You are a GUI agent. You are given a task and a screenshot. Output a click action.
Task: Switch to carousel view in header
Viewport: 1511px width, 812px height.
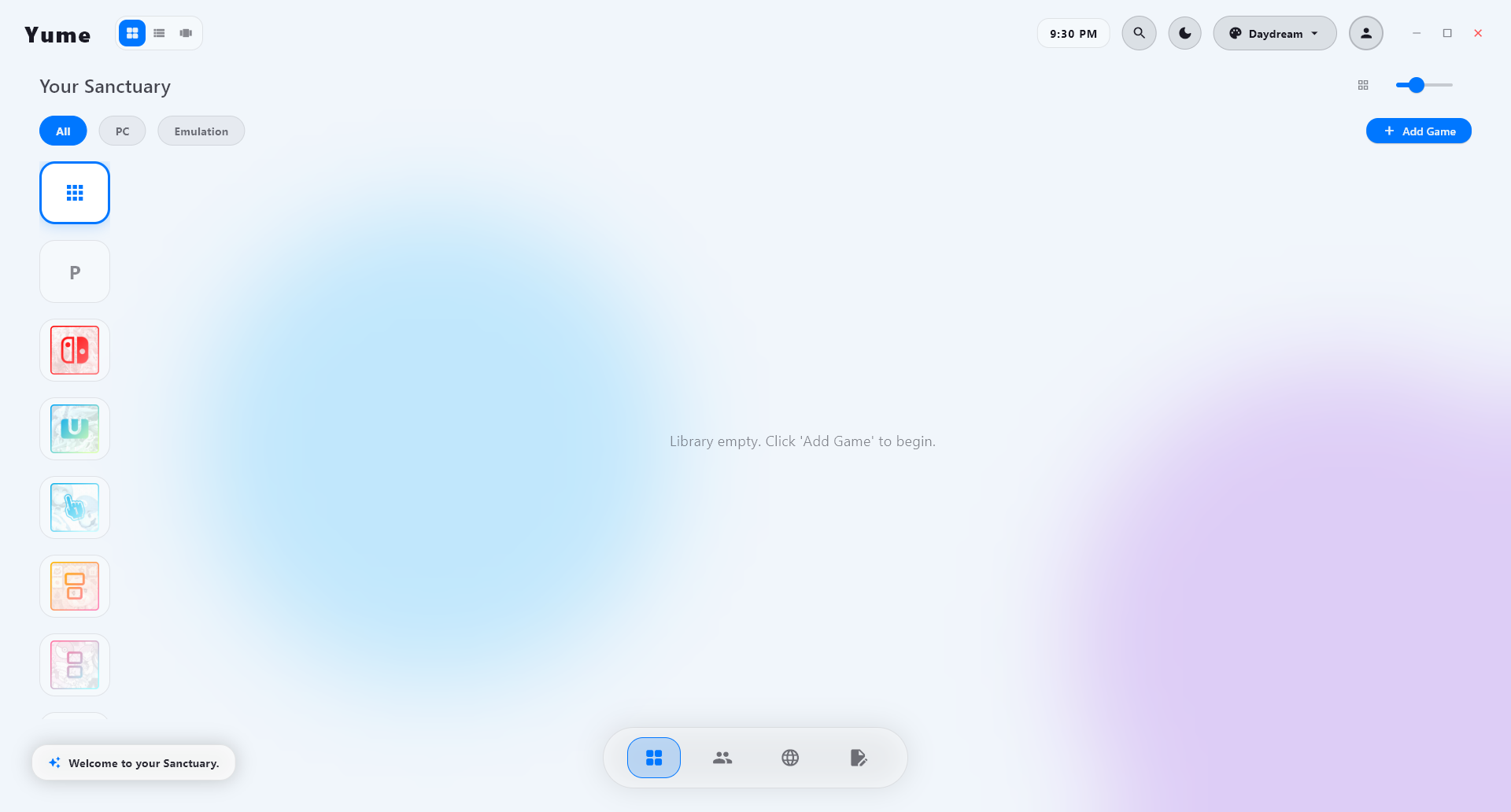pos(186,33)
